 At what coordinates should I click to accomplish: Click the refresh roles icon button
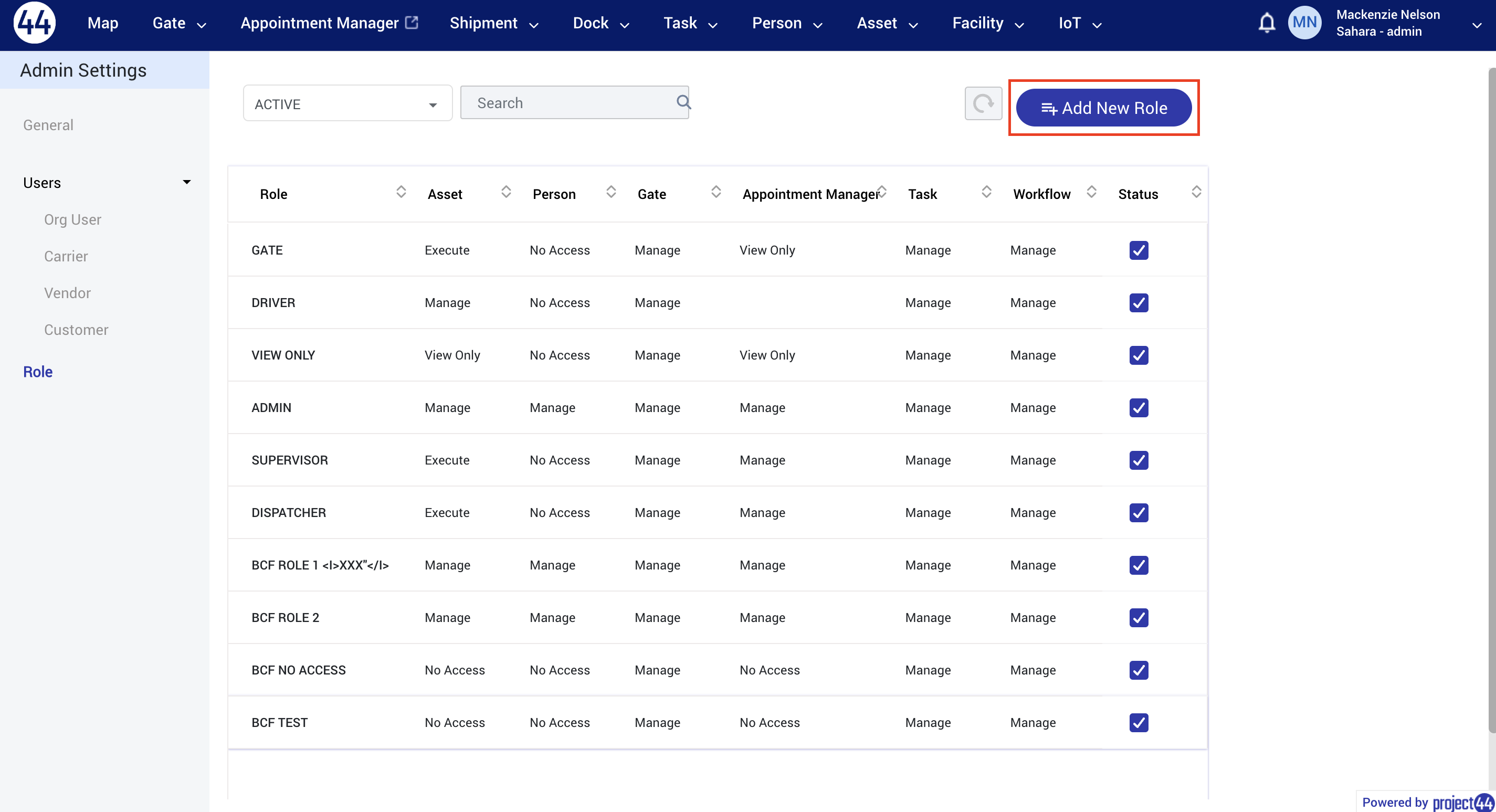983,103
